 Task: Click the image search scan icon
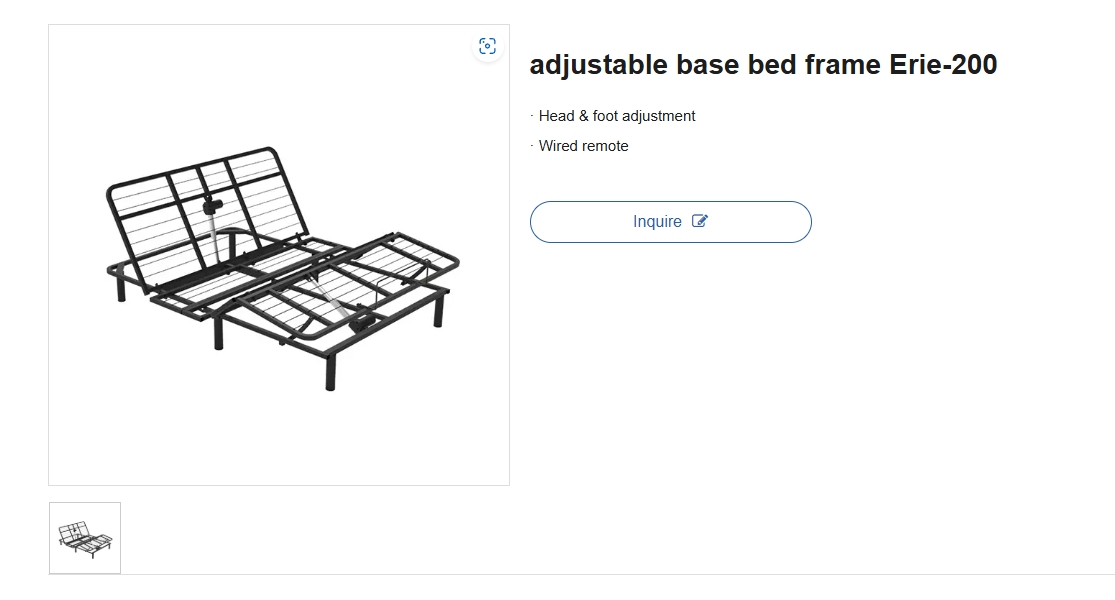point(487,46)
